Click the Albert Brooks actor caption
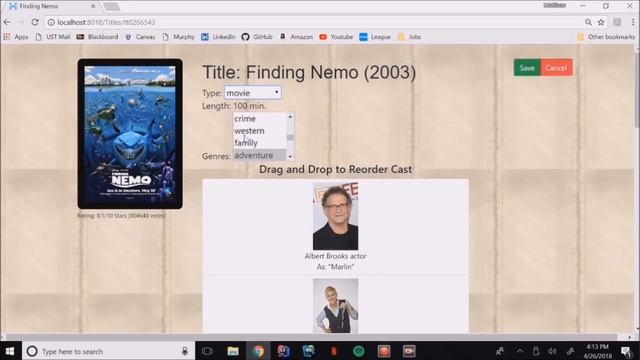Screen dimensions: 640x360 coord(336,256)
